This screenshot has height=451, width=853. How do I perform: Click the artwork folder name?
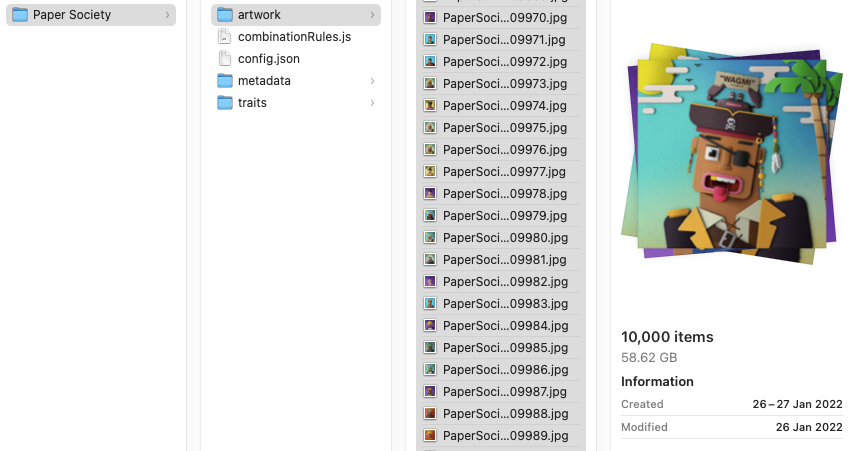(259, 15)
